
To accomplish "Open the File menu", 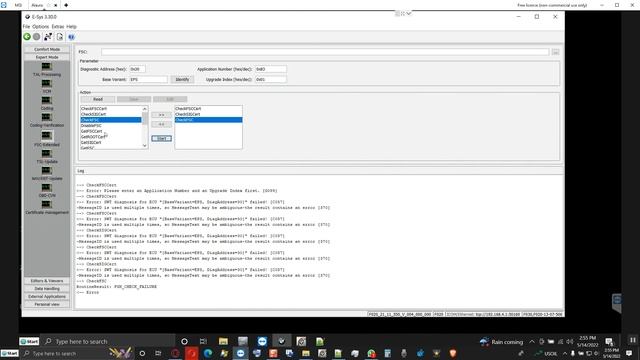I will [x=26, y=27].
